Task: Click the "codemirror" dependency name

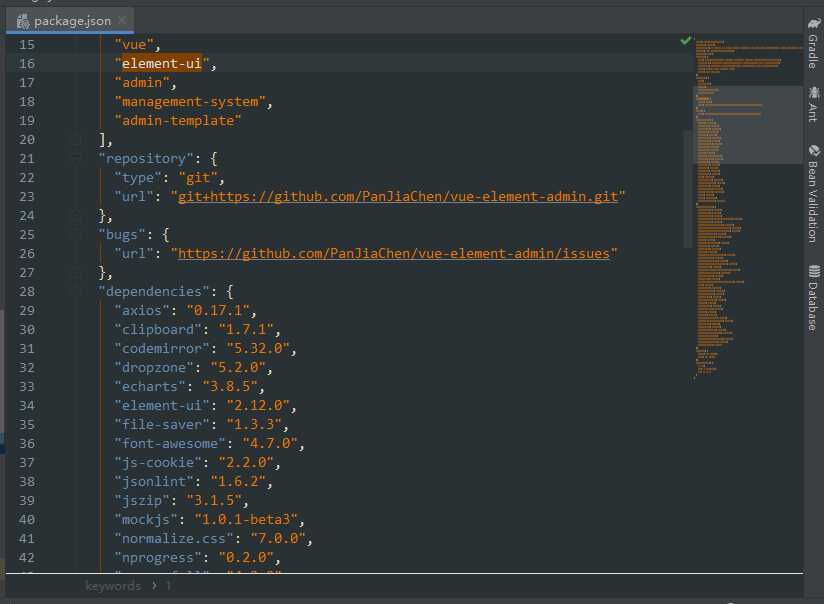Action: coord(162,349)
